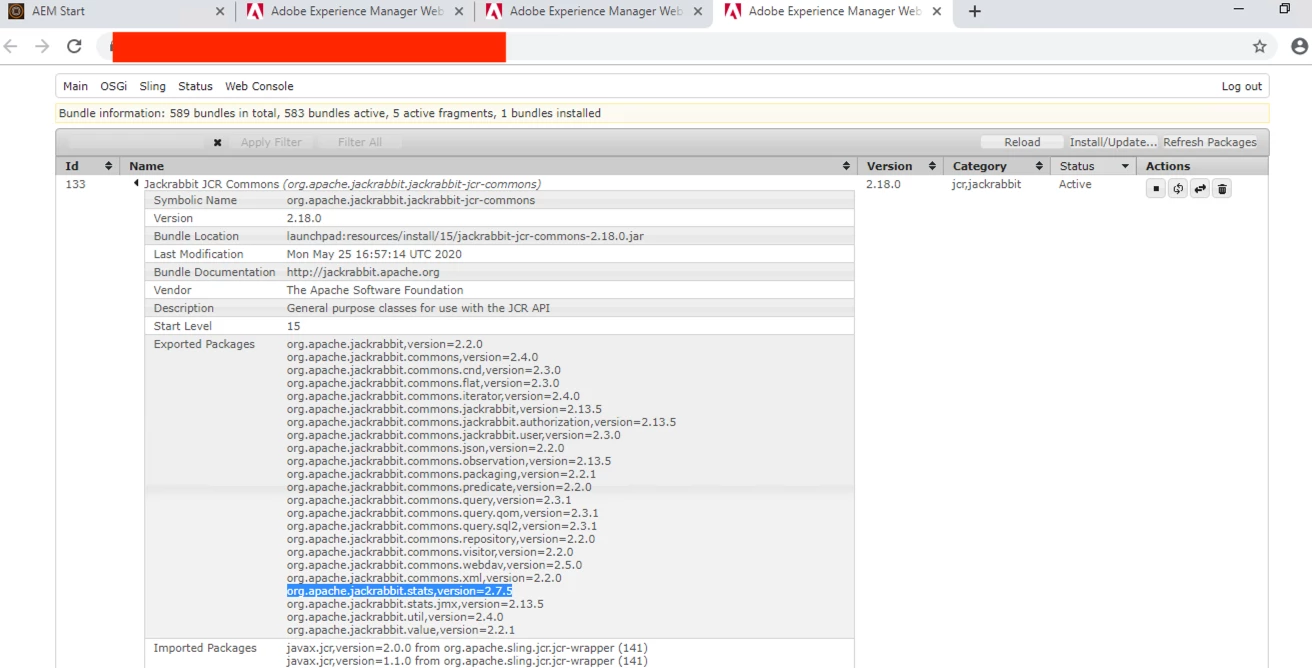Click the javax.jcr,version=2.0.0 imported package line
Image resolution: width=1312 pixels, height=668 pixels.
(x=467, y=648)
